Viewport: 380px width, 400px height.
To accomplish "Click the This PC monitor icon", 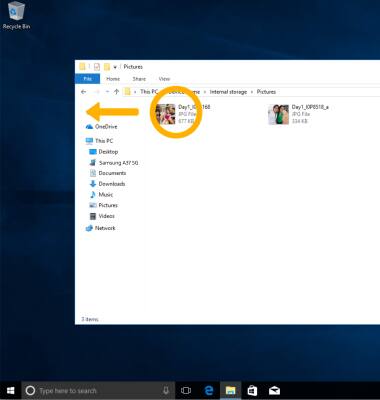I will click(89, 141).
